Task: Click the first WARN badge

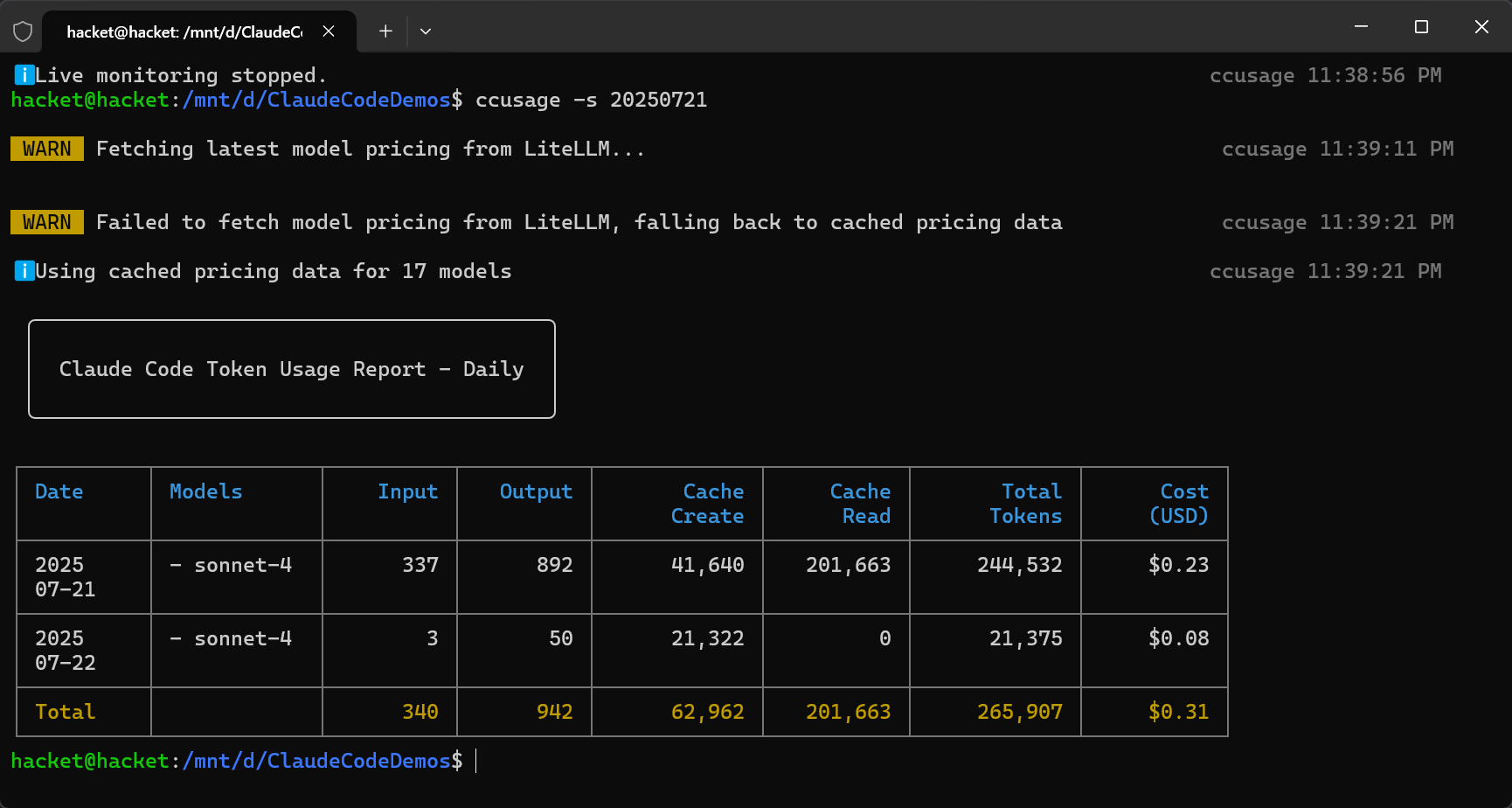Action: click(47, 149)
